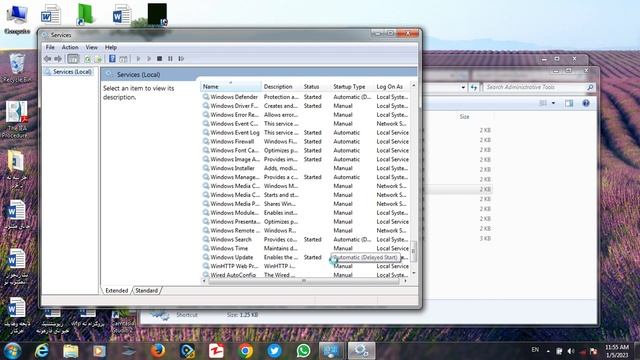640x360 pixels.
Task: Select the Windows Event Log service
Action: pos(234,133)
